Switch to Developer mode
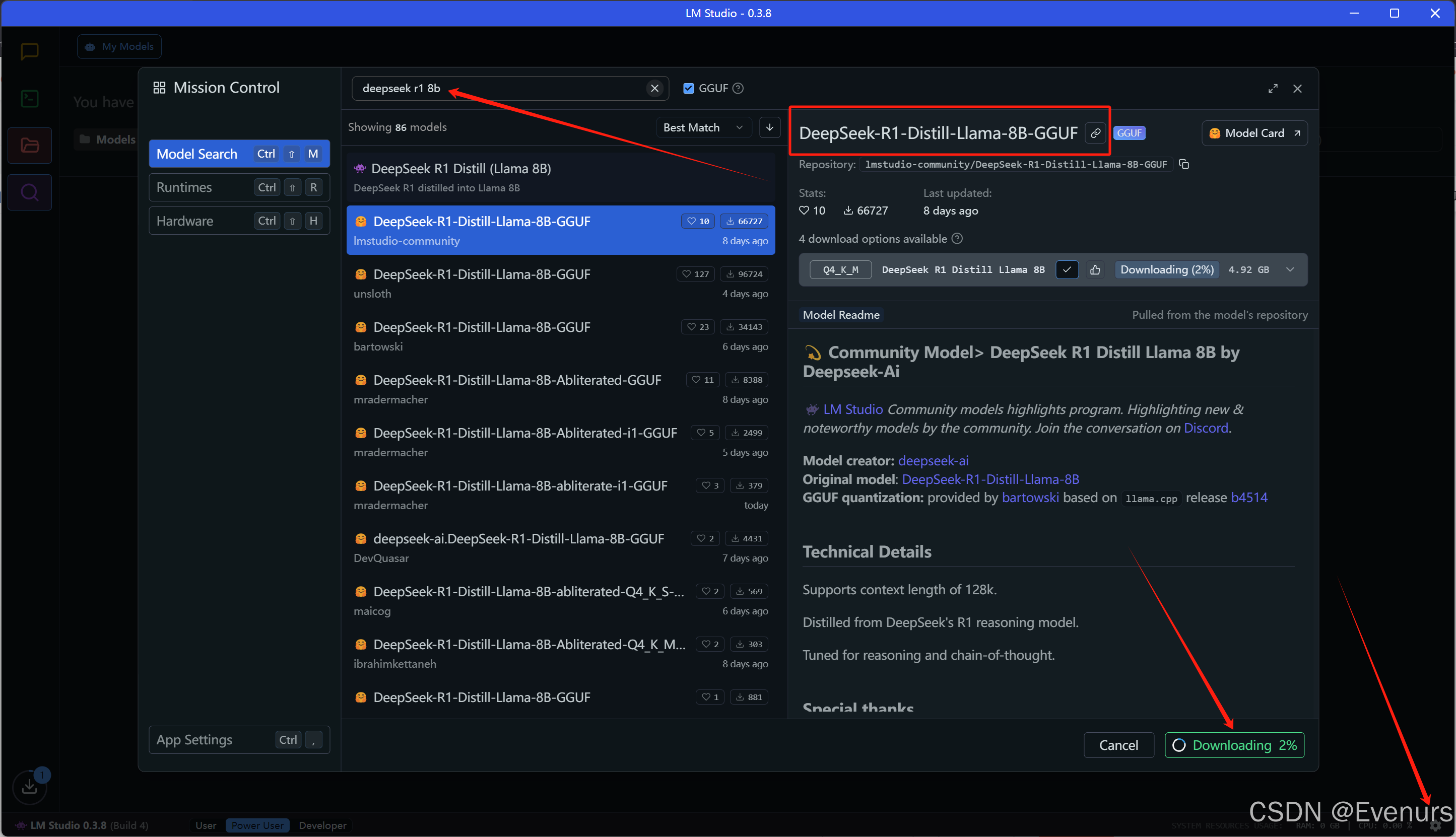The image size is (1456, 837). (x=322, y=825)
